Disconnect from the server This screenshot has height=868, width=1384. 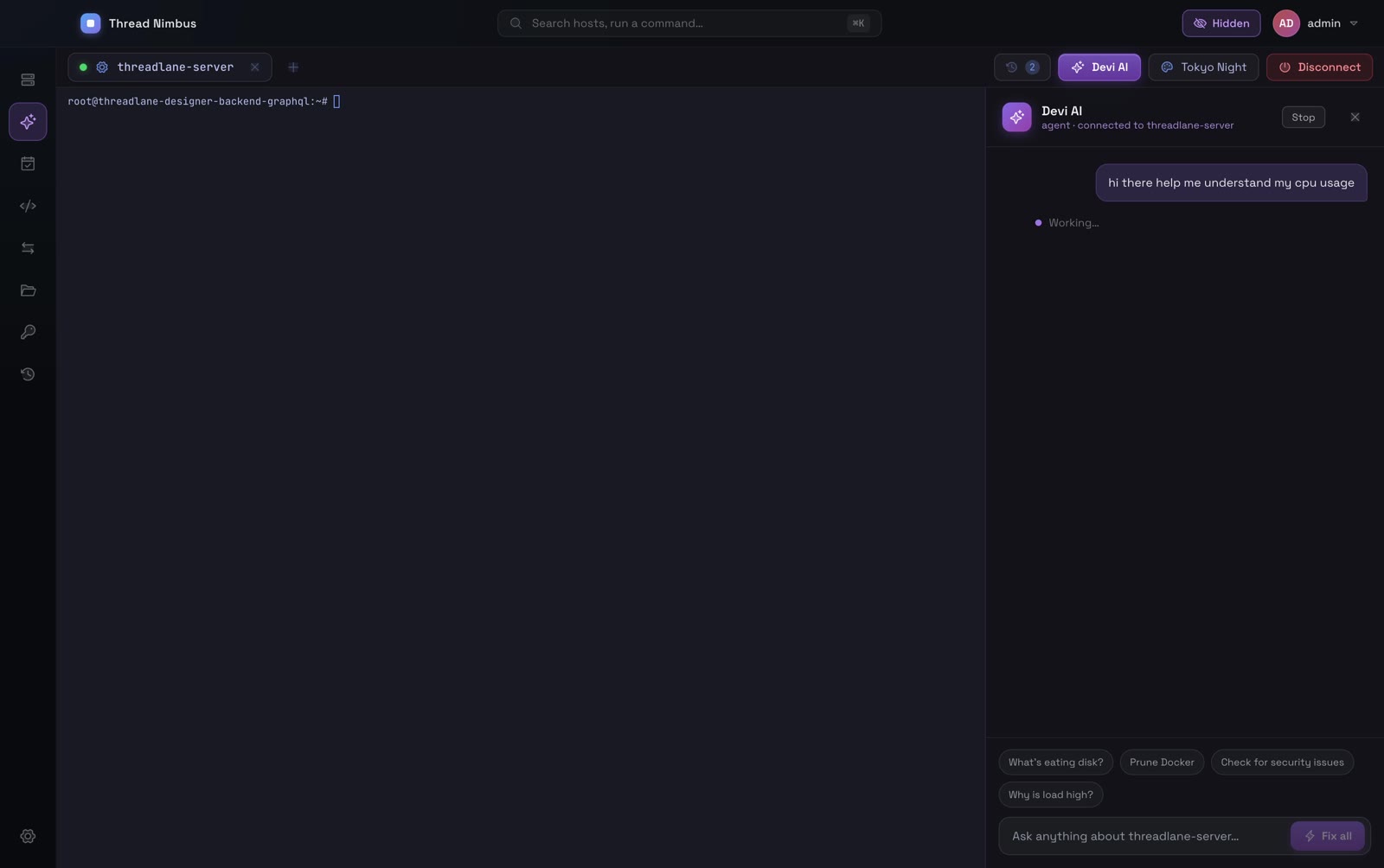click(x=1319, y=67)
